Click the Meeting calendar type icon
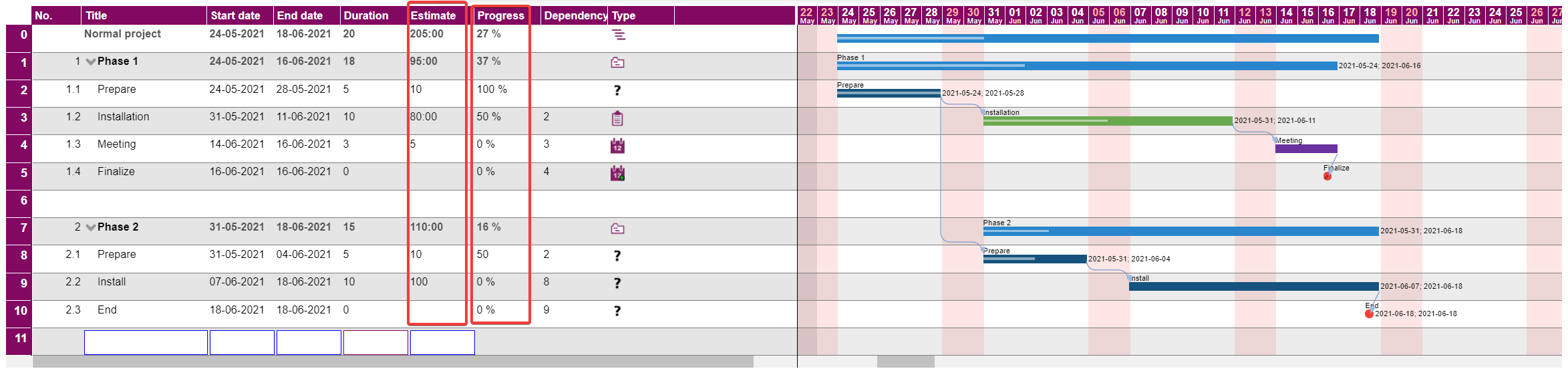The width and height of the screenshot is (1568, 375). 617,146
